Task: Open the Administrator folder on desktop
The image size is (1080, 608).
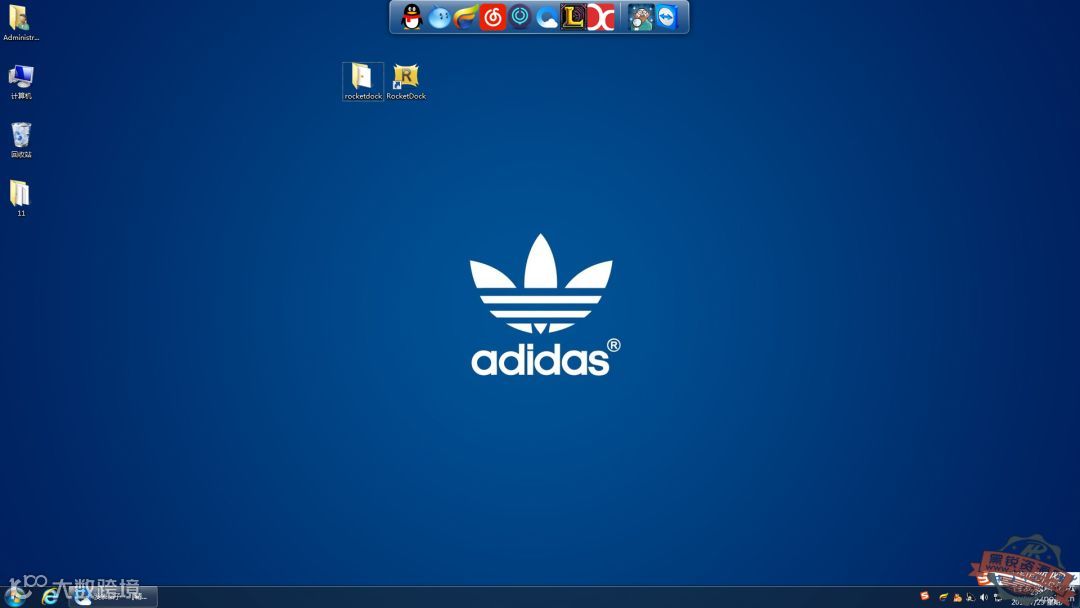Action: click(21, 23)
